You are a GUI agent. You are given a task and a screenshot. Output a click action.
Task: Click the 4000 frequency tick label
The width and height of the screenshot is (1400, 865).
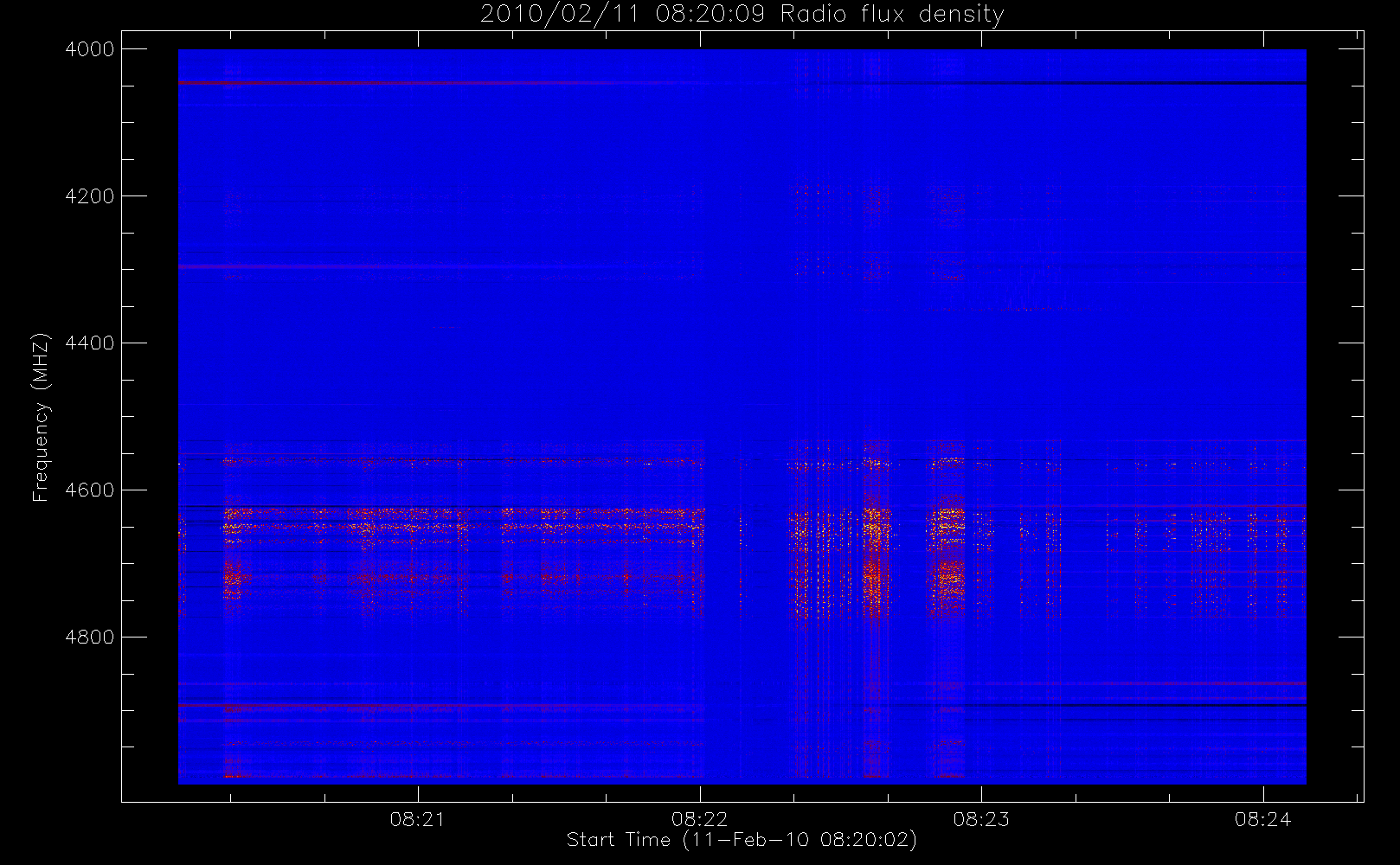coord(90,49)
